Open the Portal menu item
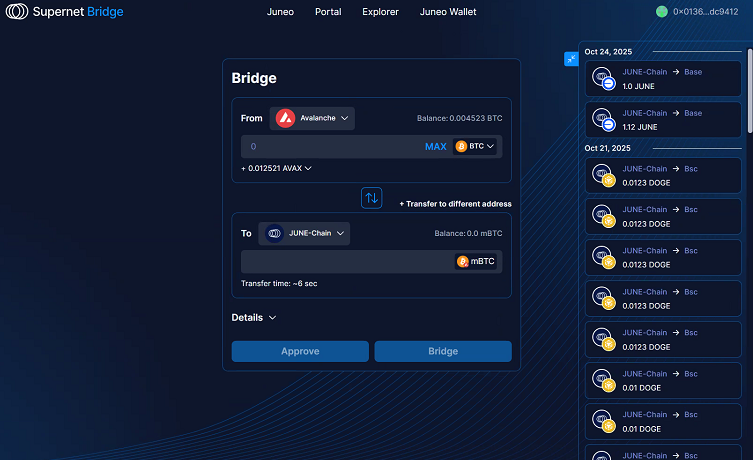The image size is (753, 460). 328,12
